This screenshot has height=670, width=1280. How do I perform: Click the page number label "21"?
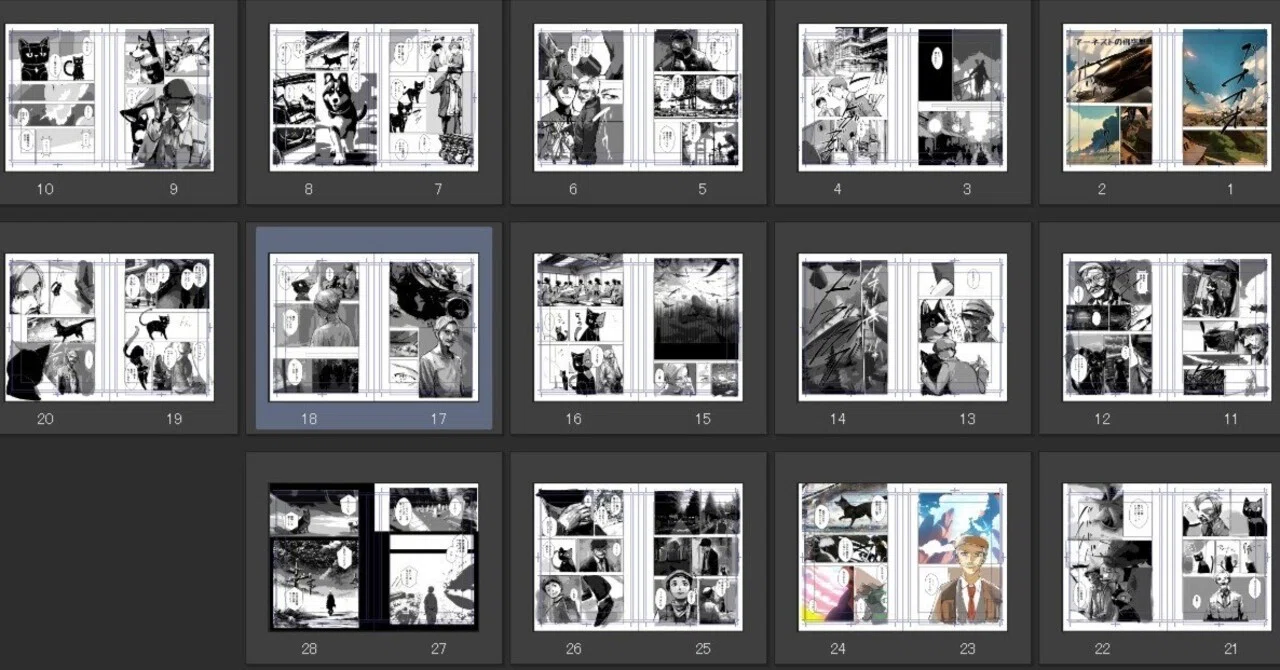point(1230,649)
